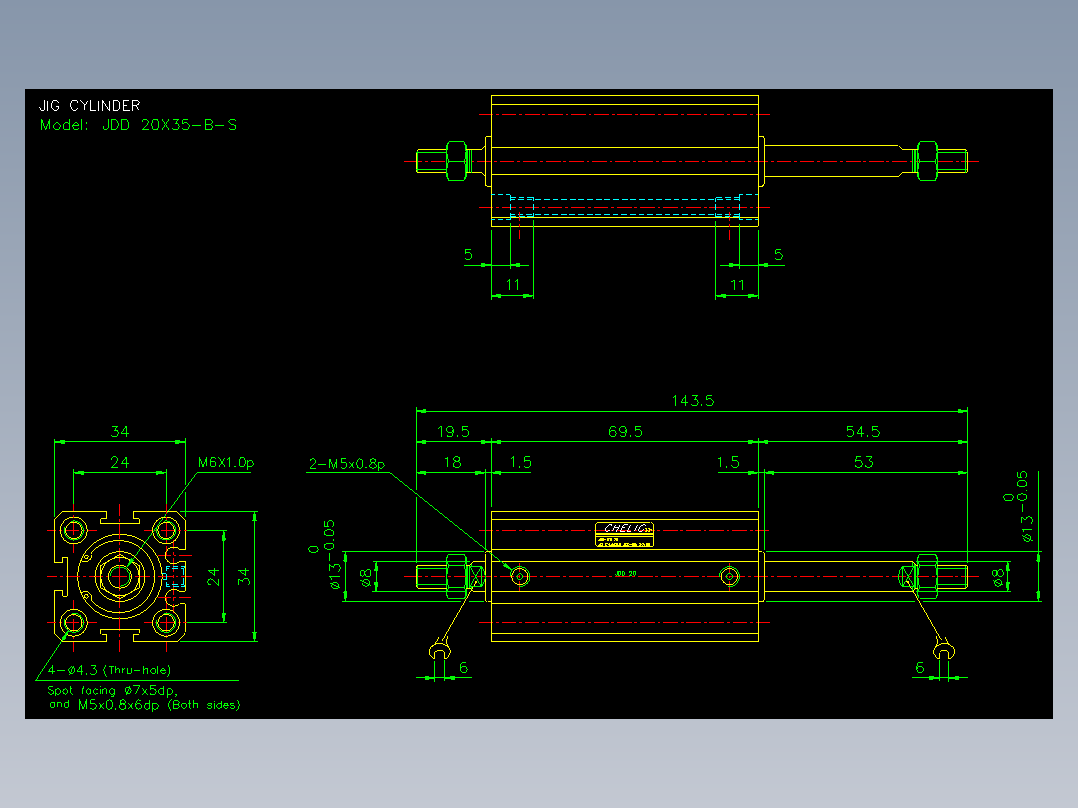The image size is (1078, 808).
Task: Click the M6X1.0p thread callout
Action: coord(226,463)
